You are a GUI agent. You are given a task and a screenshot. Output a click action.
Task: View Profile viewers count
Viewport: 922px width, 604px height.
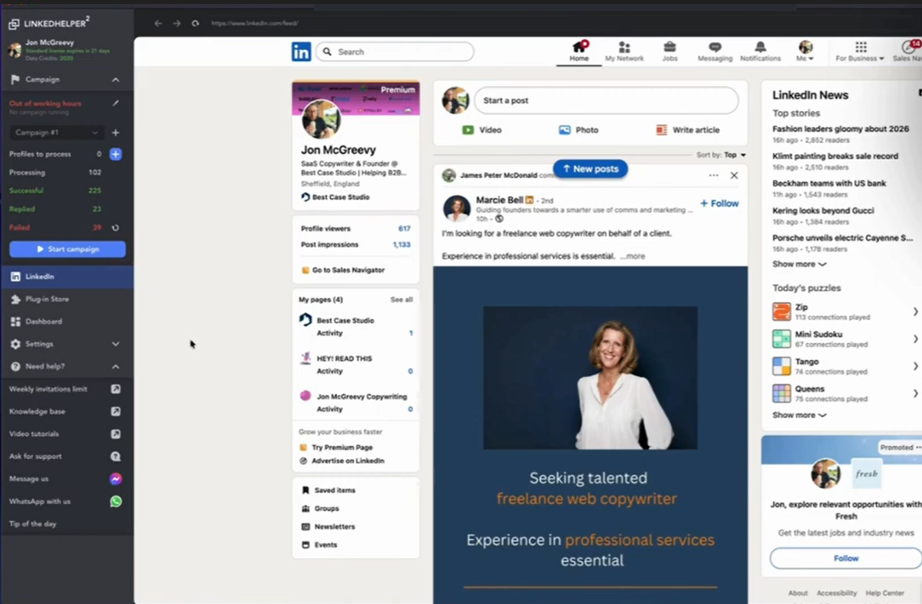click(404, 229)
